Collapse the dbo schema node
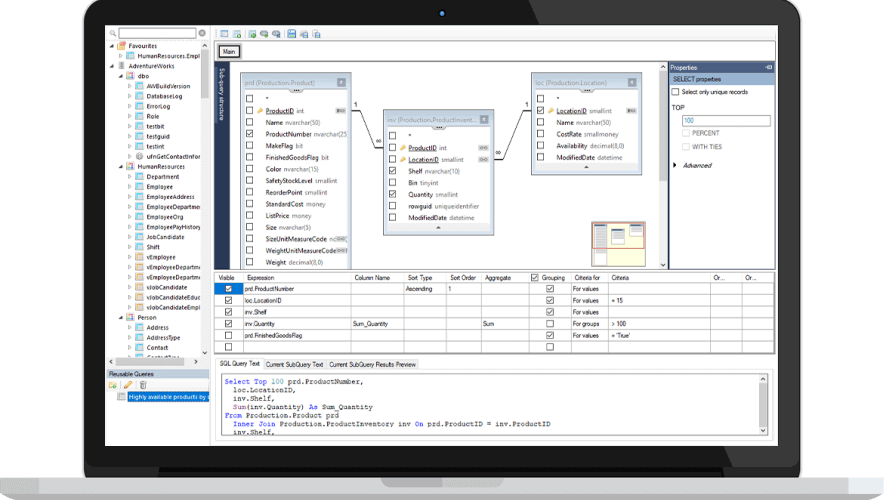Viewport: 884px width, 500px height. 121,76
